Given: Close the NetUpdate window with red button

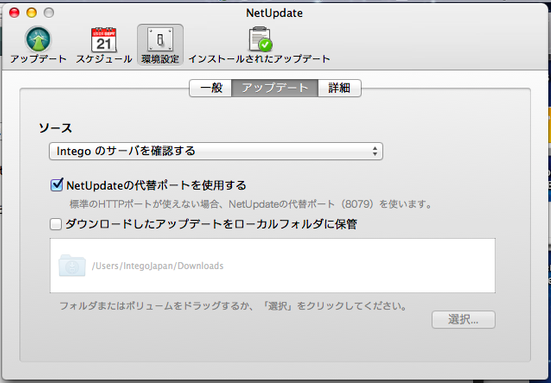Looking at the screenshot, I should point(14,13).
